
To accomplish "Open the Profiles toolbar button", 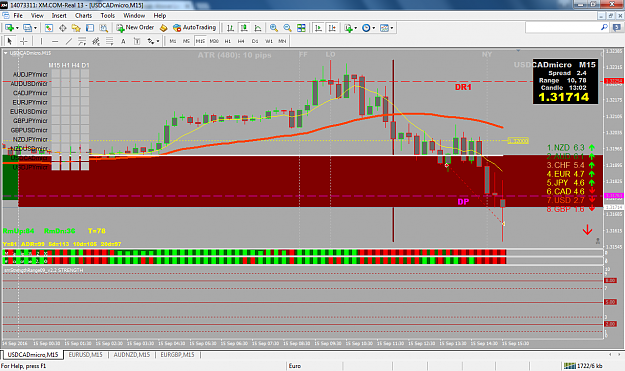I will coord(28,28).
